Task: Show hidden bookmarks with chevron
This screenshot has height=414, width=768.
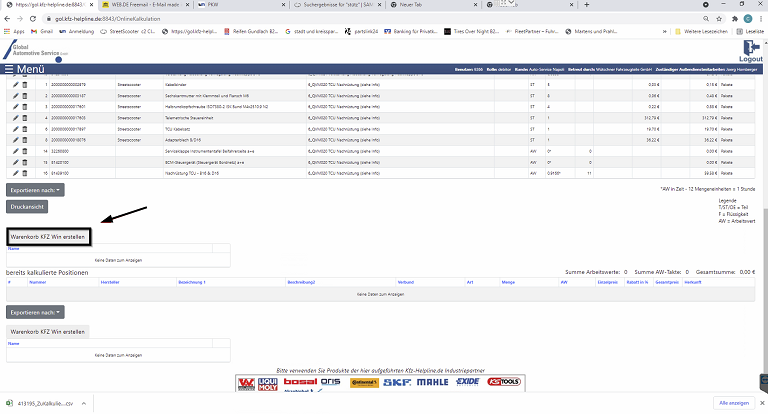Action: (665, 31)
